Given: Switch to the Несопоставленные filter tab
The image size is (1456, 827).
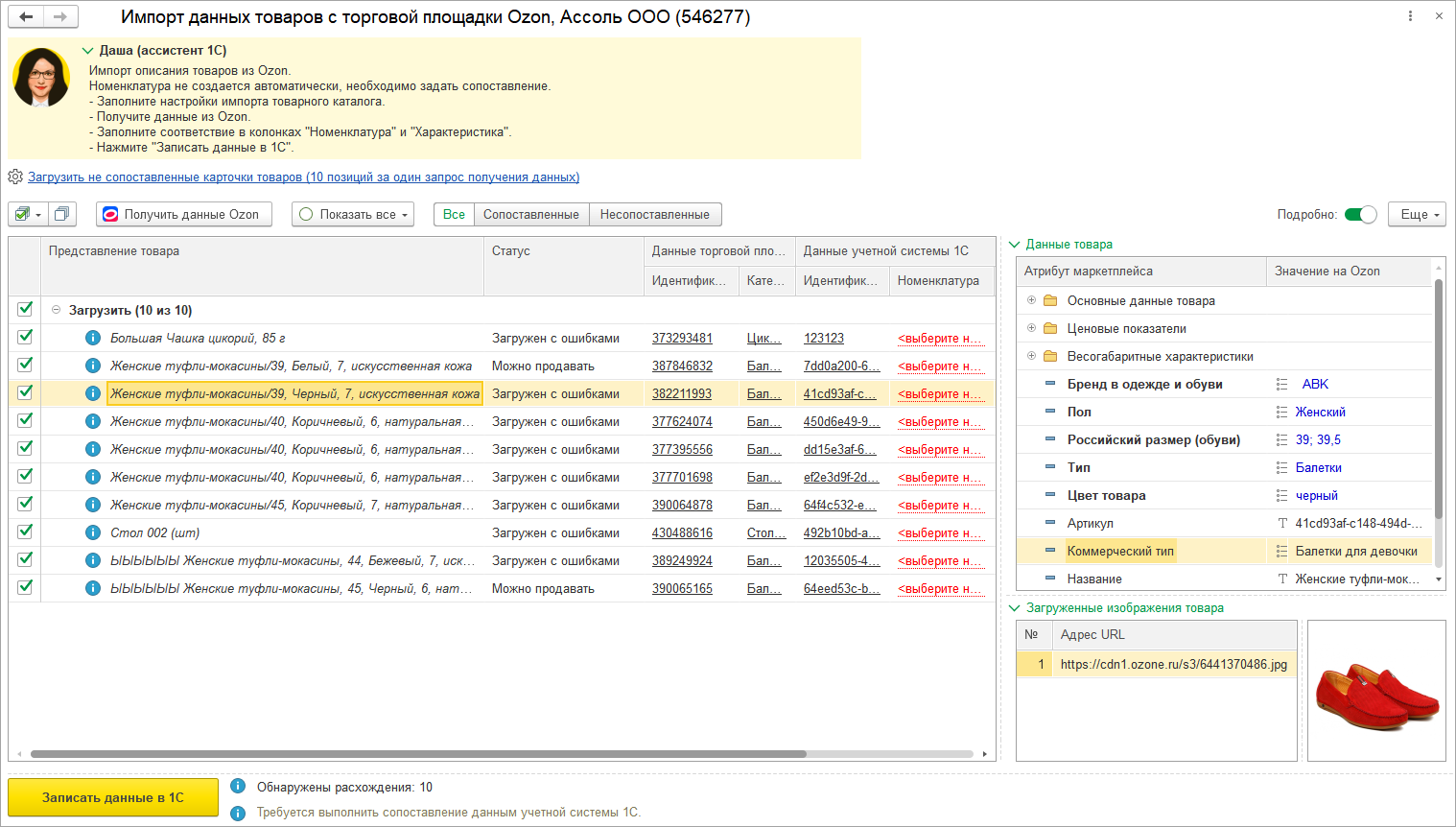Looking at the screenshot, I should pos(654,214).
